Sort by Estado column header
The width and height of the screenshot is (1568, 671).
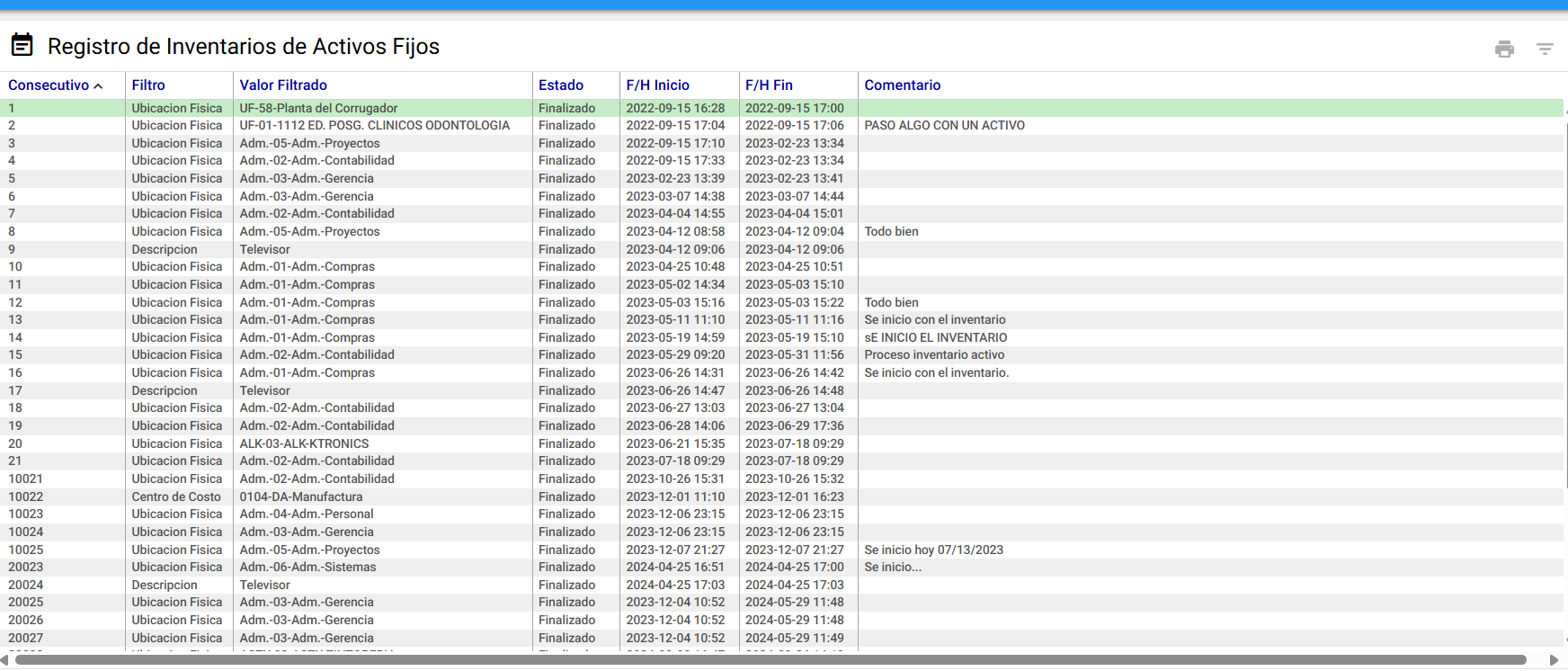point(561,85)
